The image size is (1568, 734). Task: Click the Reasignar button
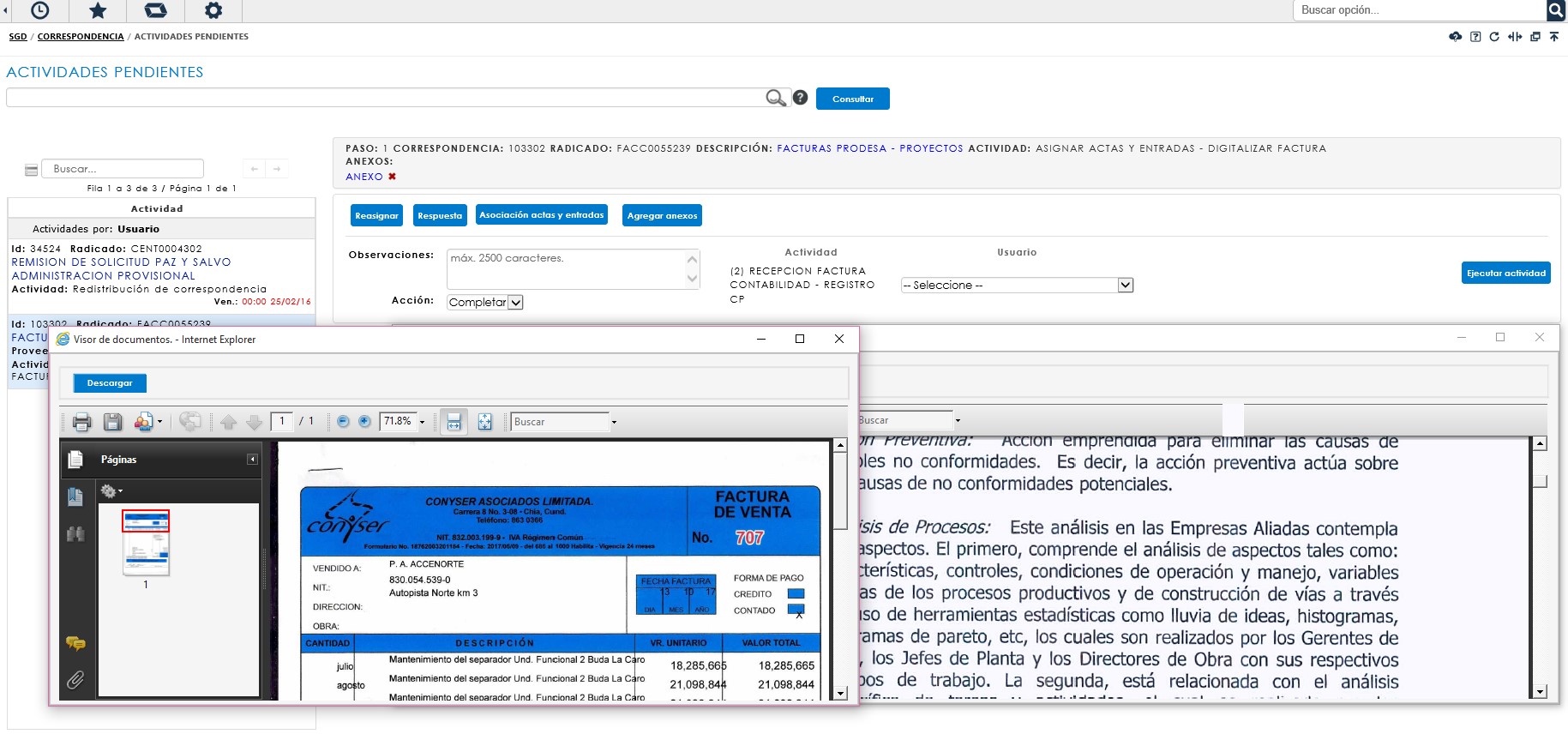pyautogui.click(x=376, y=215)
